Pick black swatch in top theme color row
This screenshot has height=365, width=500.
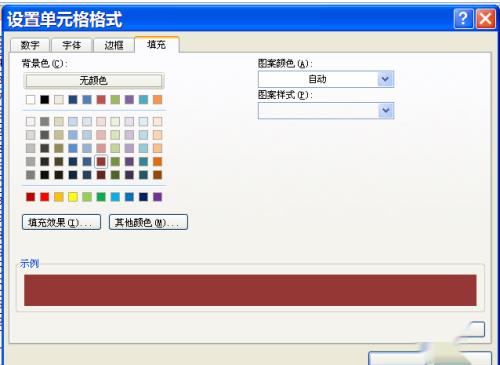(45, 99)
